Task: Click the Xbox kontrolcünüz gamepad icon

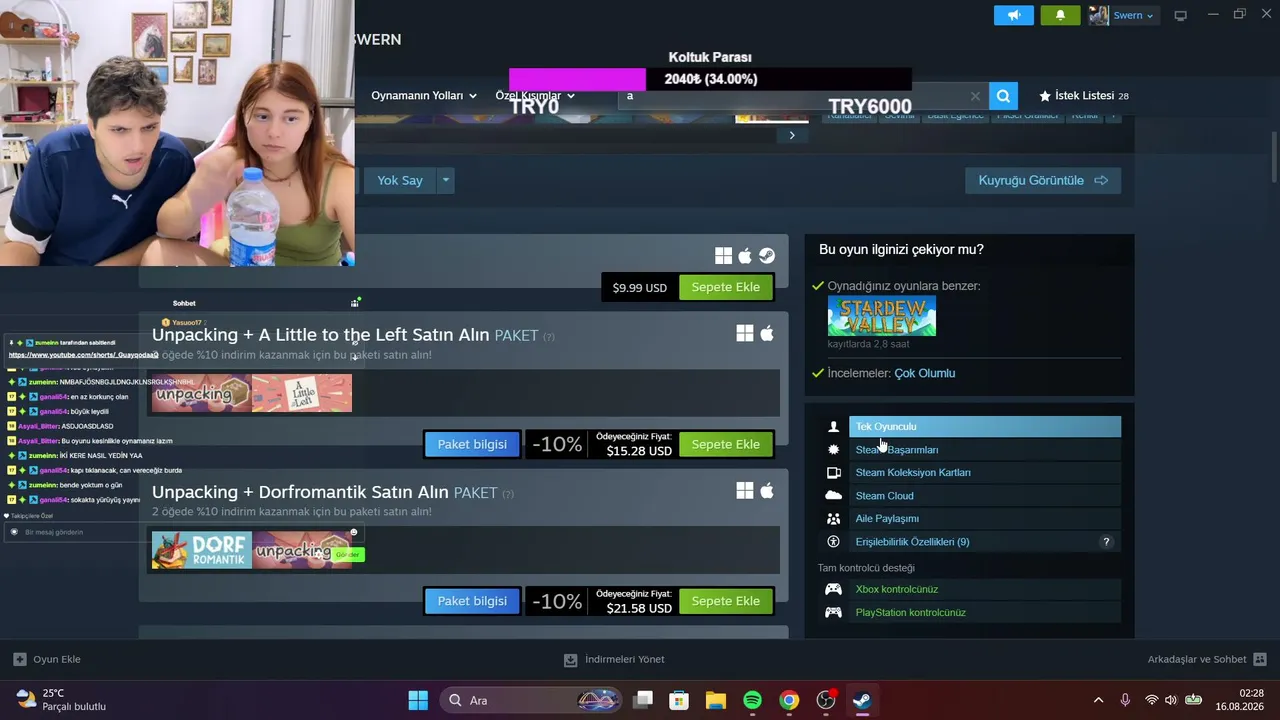Action: click(x=833, y=589)
